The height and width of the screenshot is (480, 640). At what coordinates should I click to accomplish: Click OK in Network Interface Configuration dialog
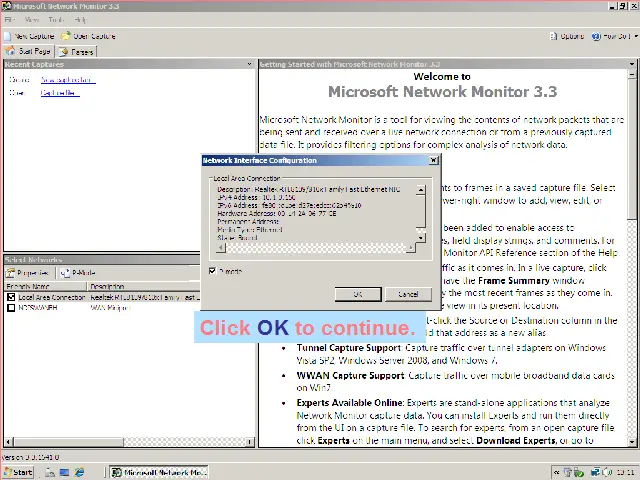click(x=358, y=294)
